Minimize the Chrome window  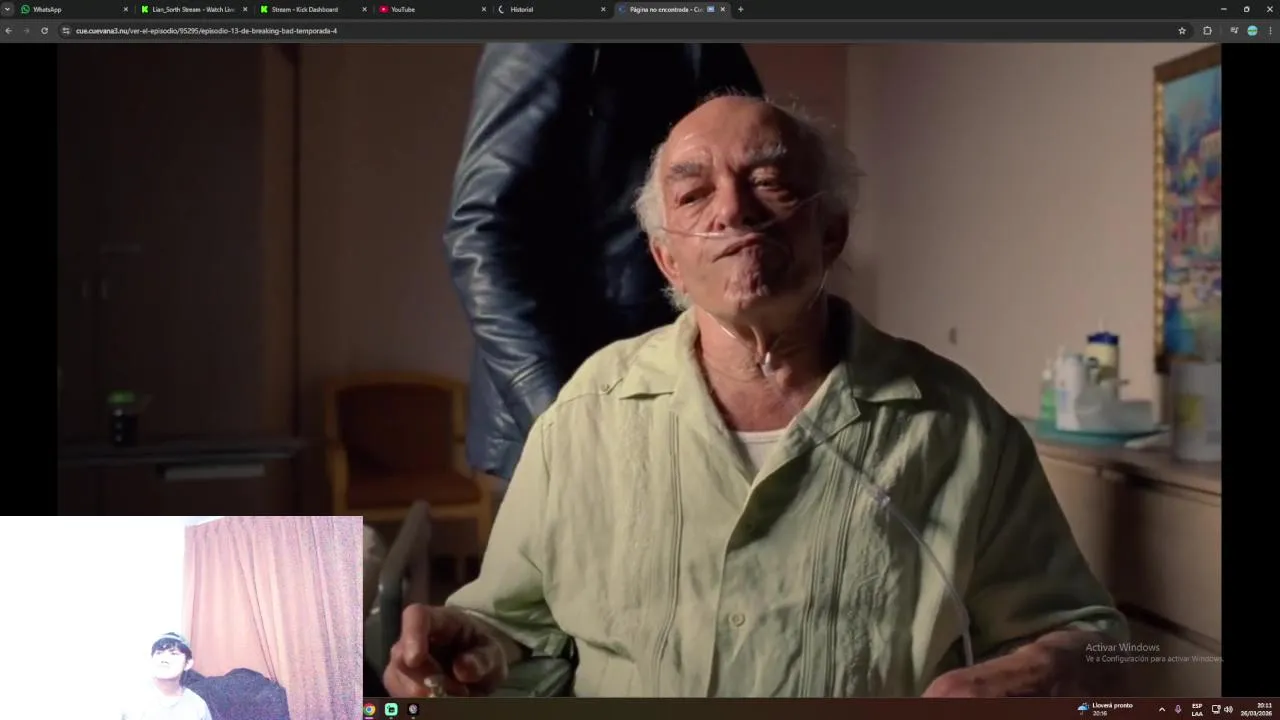click(x=1223, y=9)
